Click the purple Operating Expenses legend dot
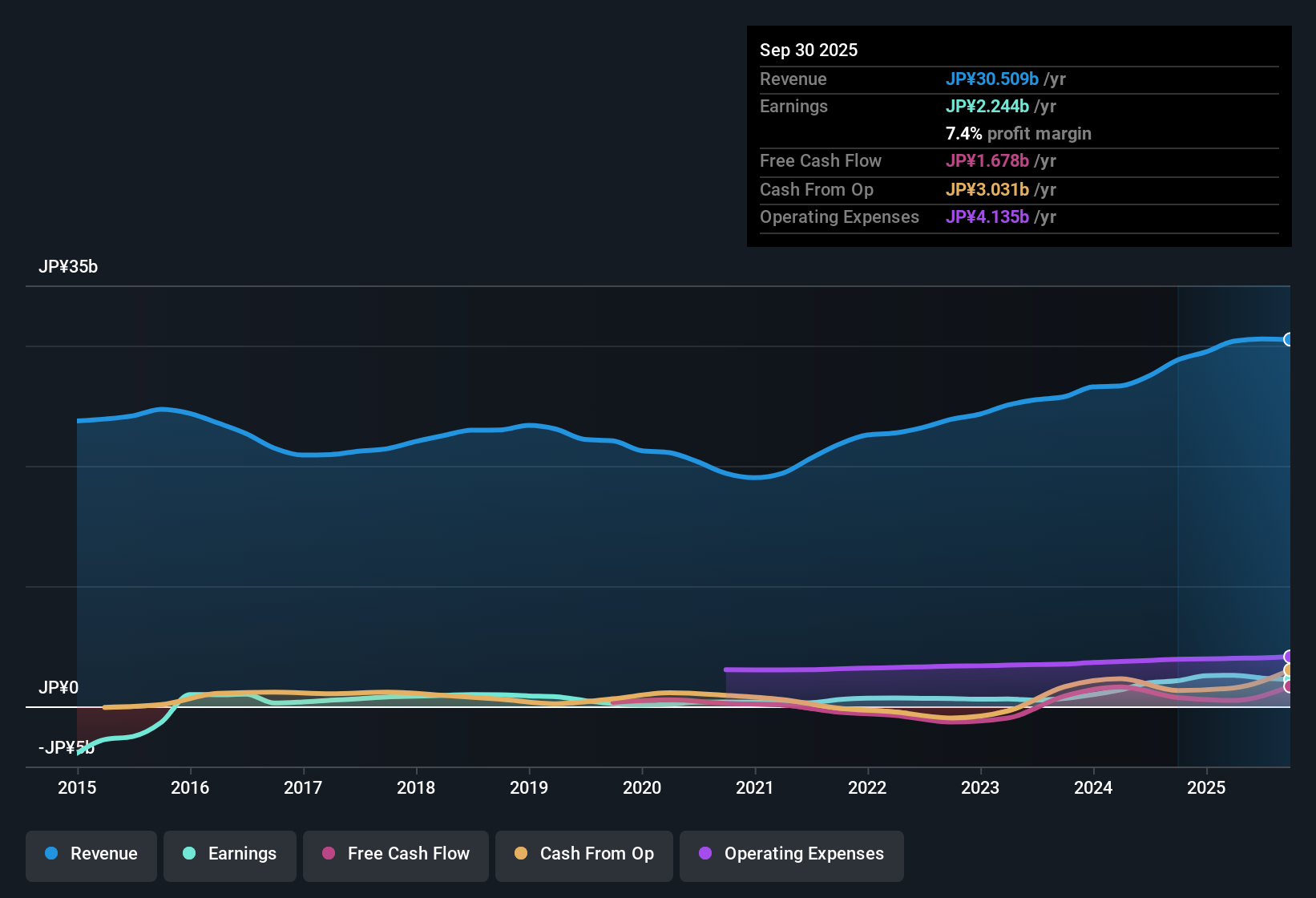 (x=704, y=854)
